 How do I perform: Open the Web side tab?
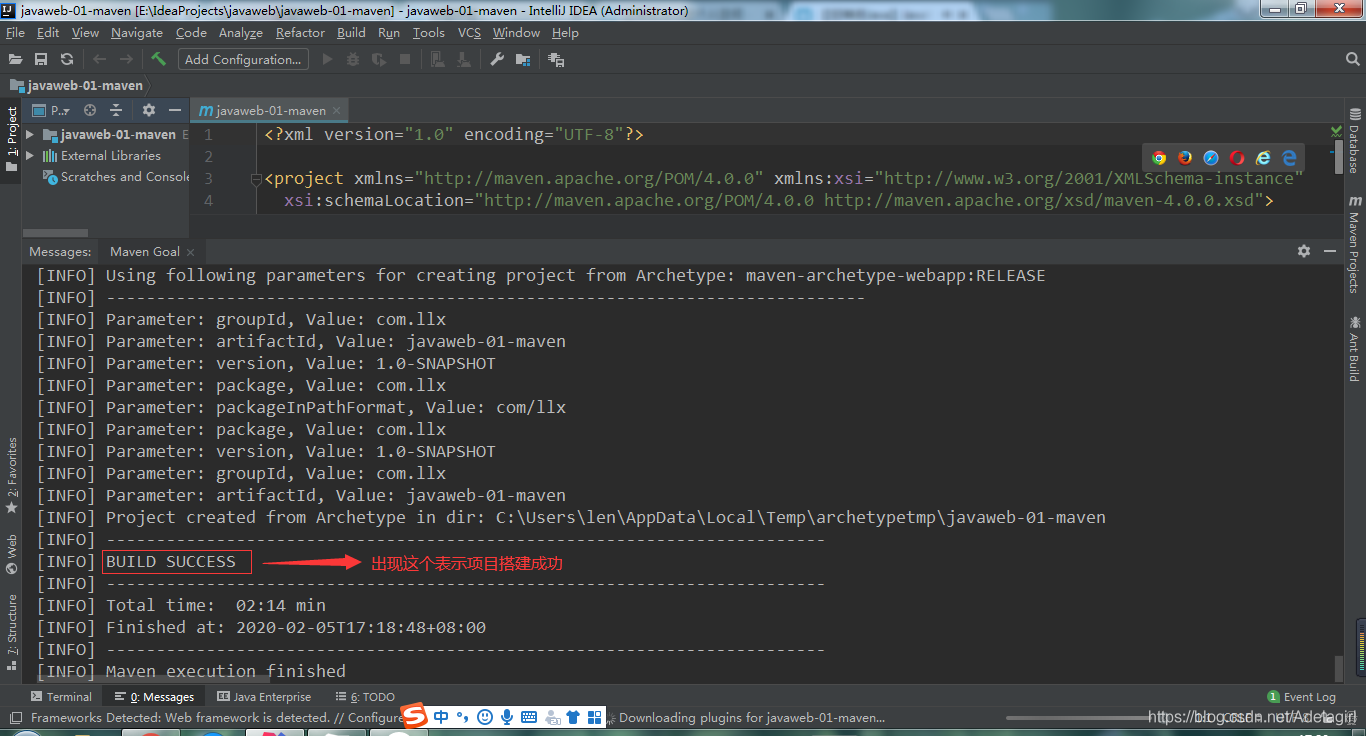coord(12,554)
